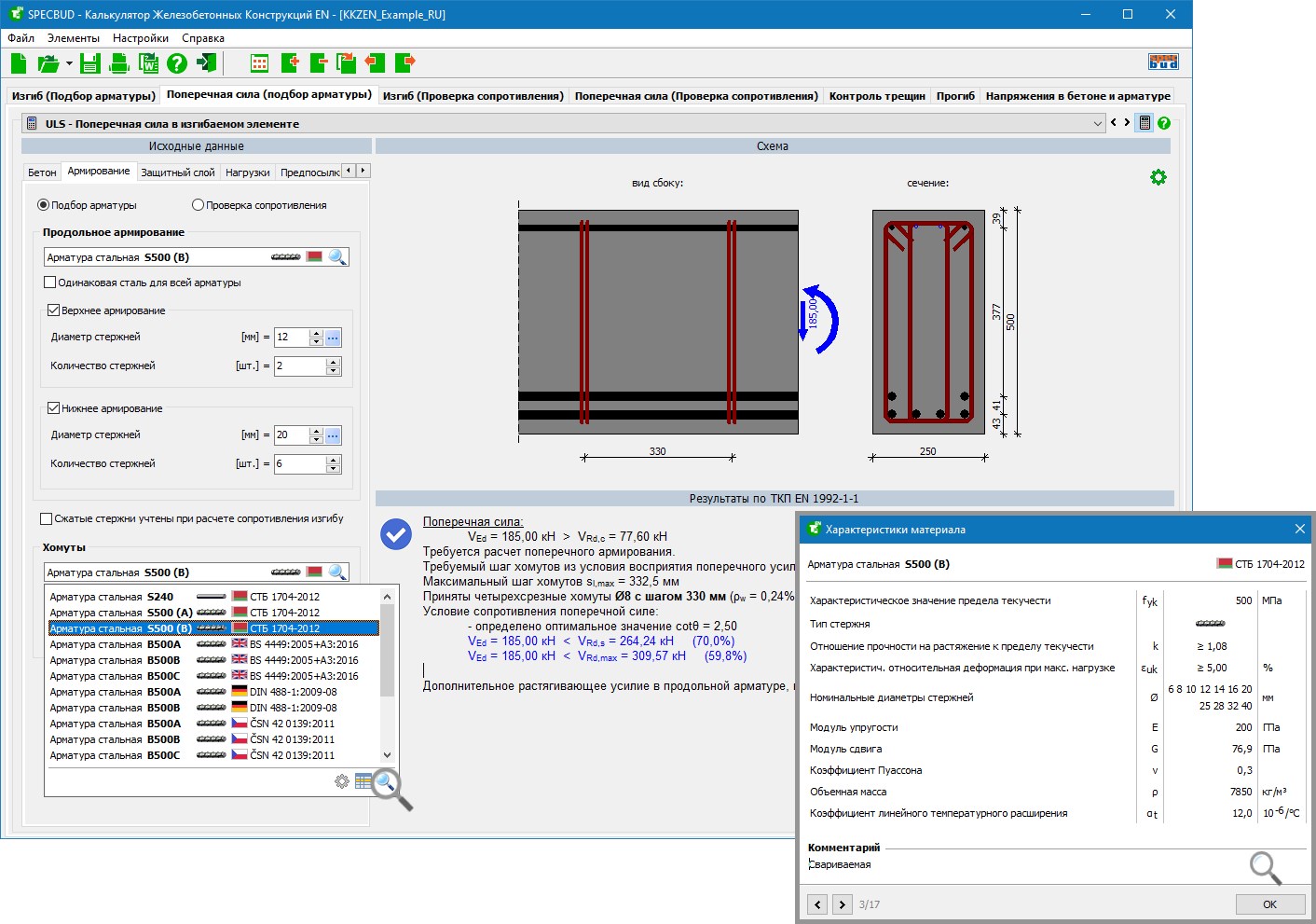Click the print toolbar icon
This screenshot has width=1316, height=924.
[119, 63]
